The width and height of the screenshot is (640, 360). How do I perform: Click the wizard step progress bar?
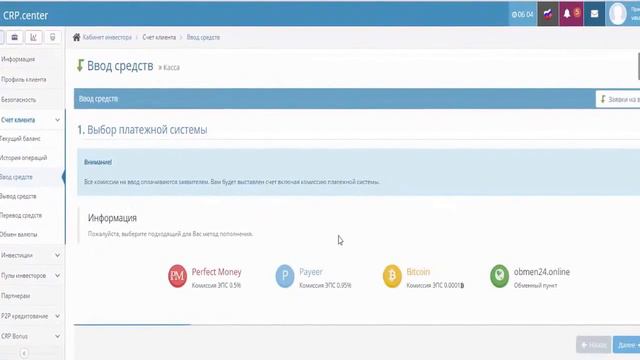[357, 325]
